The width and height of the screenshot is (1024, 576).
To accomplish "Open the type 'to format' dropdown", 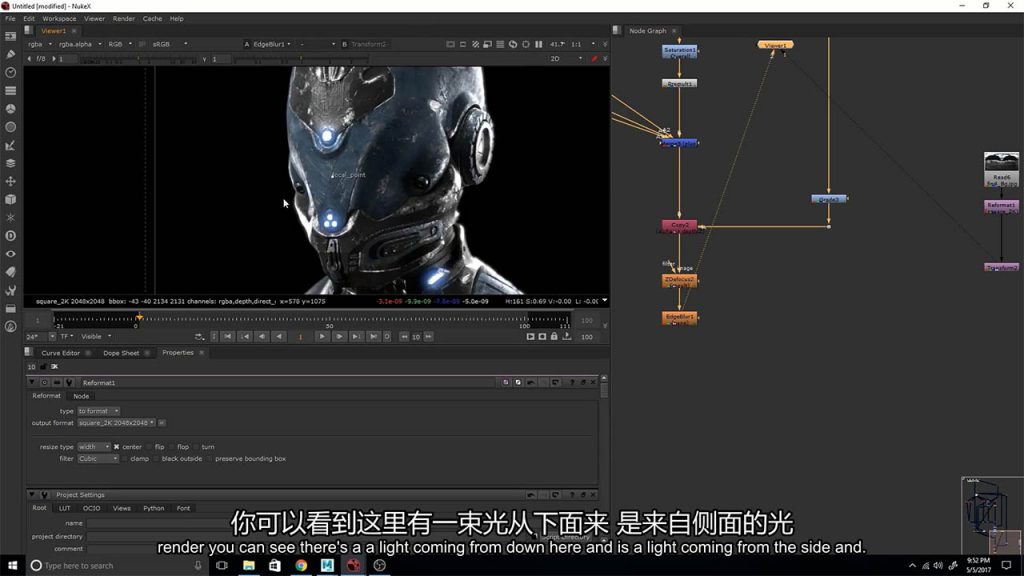I will click(98, 411).
